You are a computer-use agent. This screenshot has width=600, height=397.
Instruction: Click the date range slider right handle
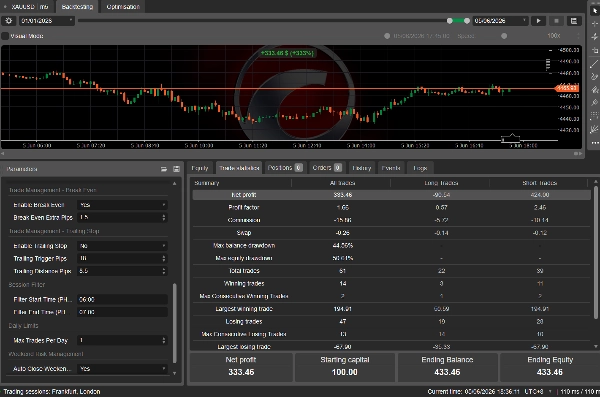click(467, 21)
